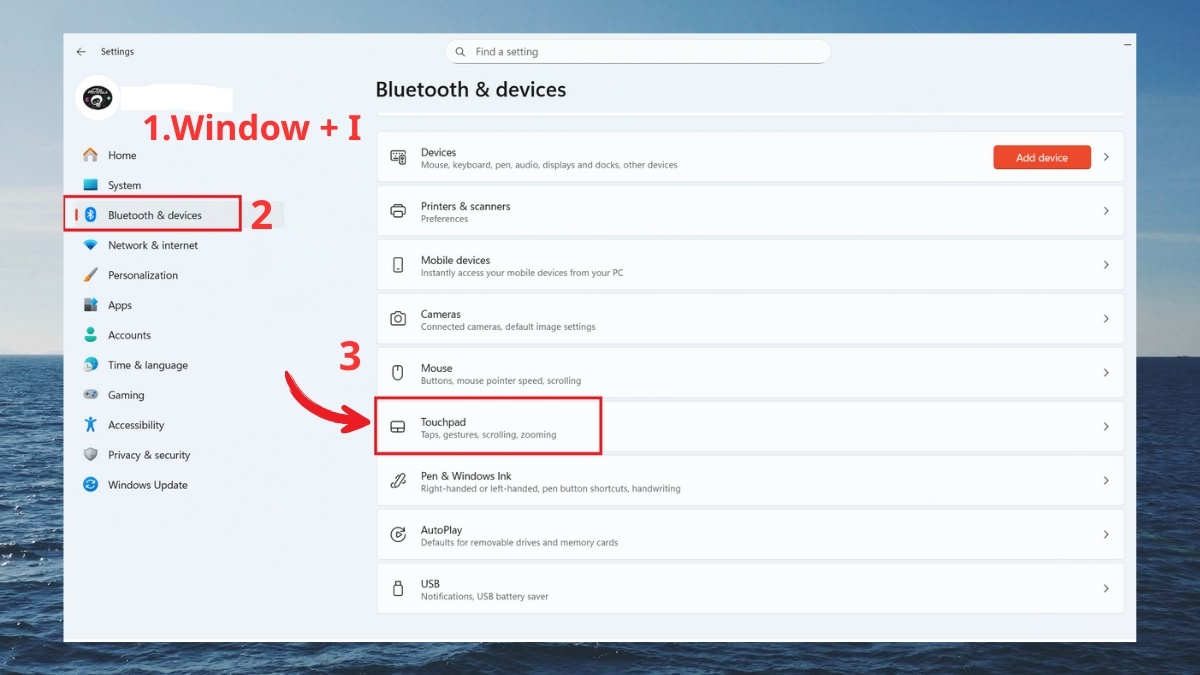Image resolution: width=1200 pixels, height=675 pixels.
Task: Click AutoPlay title text
Action: (442, 530)
